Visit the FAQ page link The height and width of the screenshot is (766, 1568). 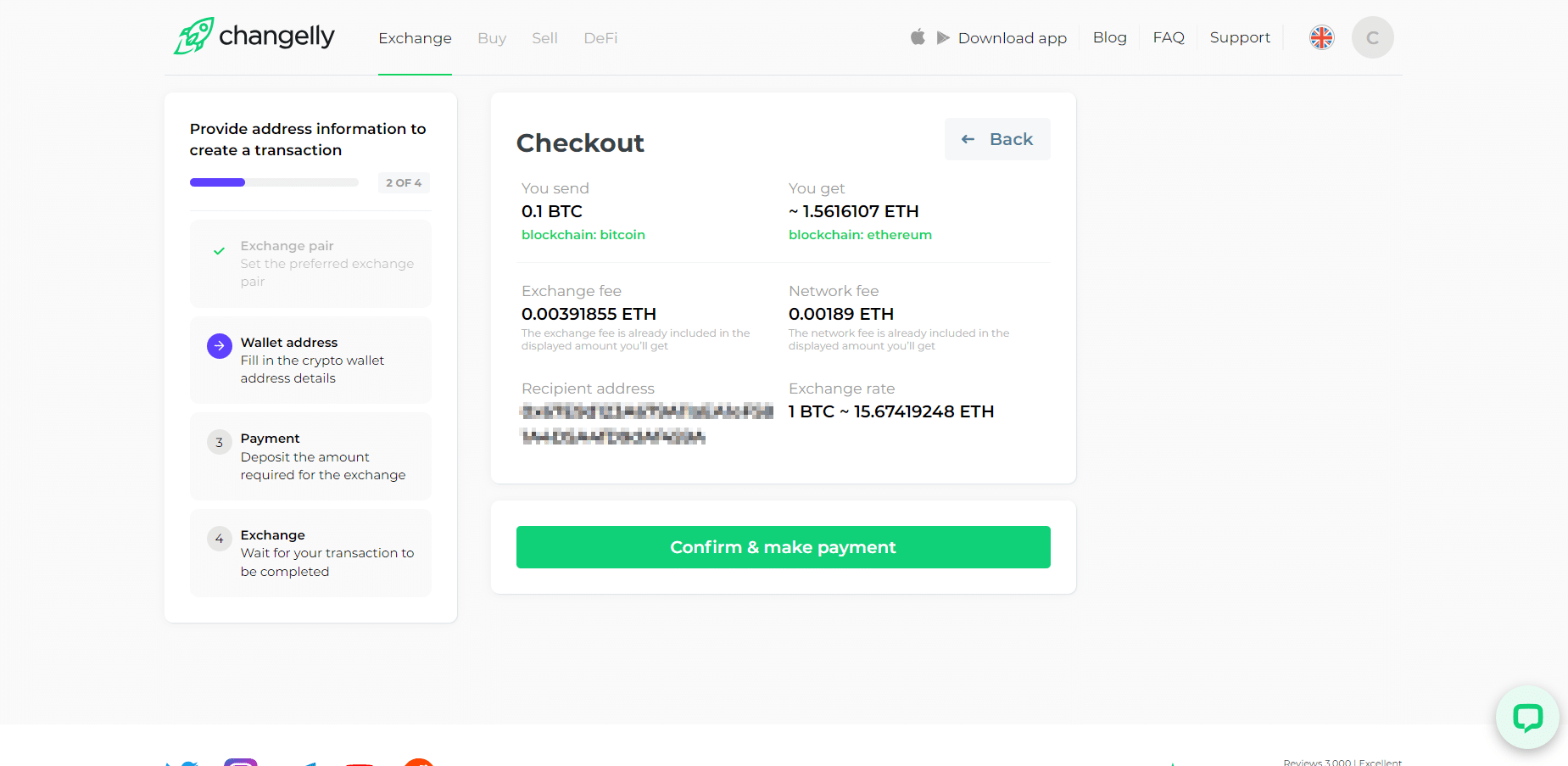tap(1168, 37)
